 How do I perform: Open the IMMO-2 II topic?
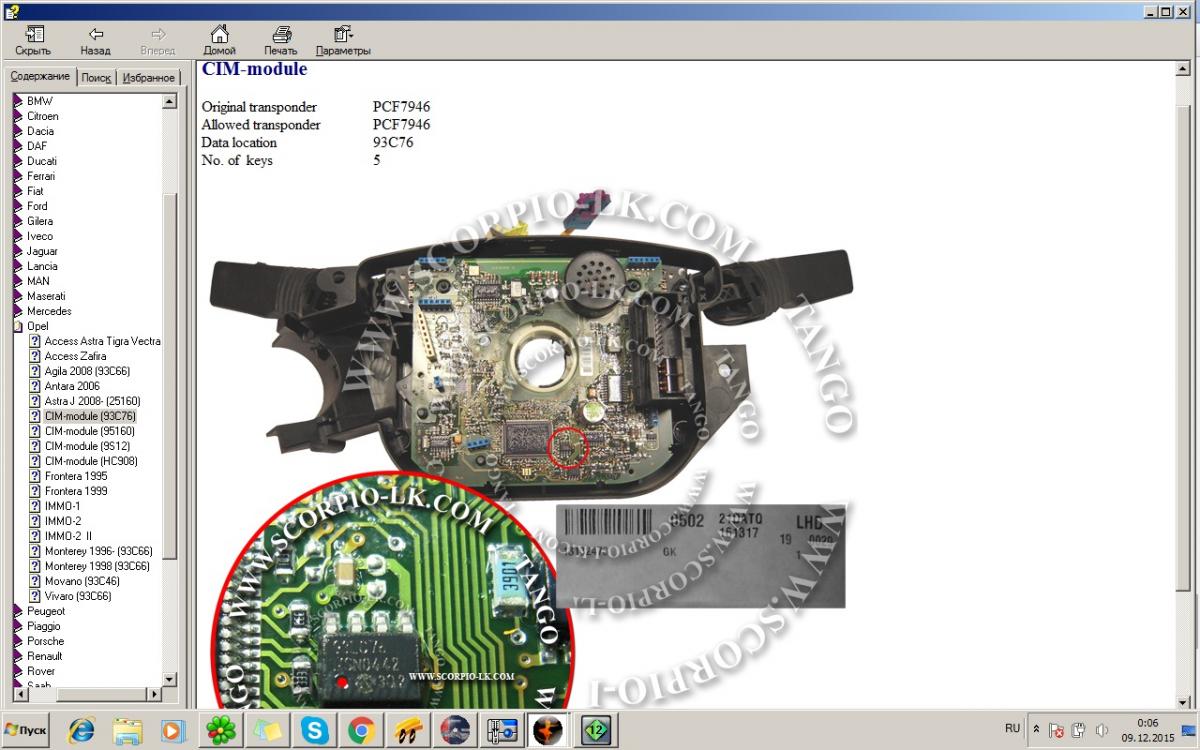pos(68,536)
